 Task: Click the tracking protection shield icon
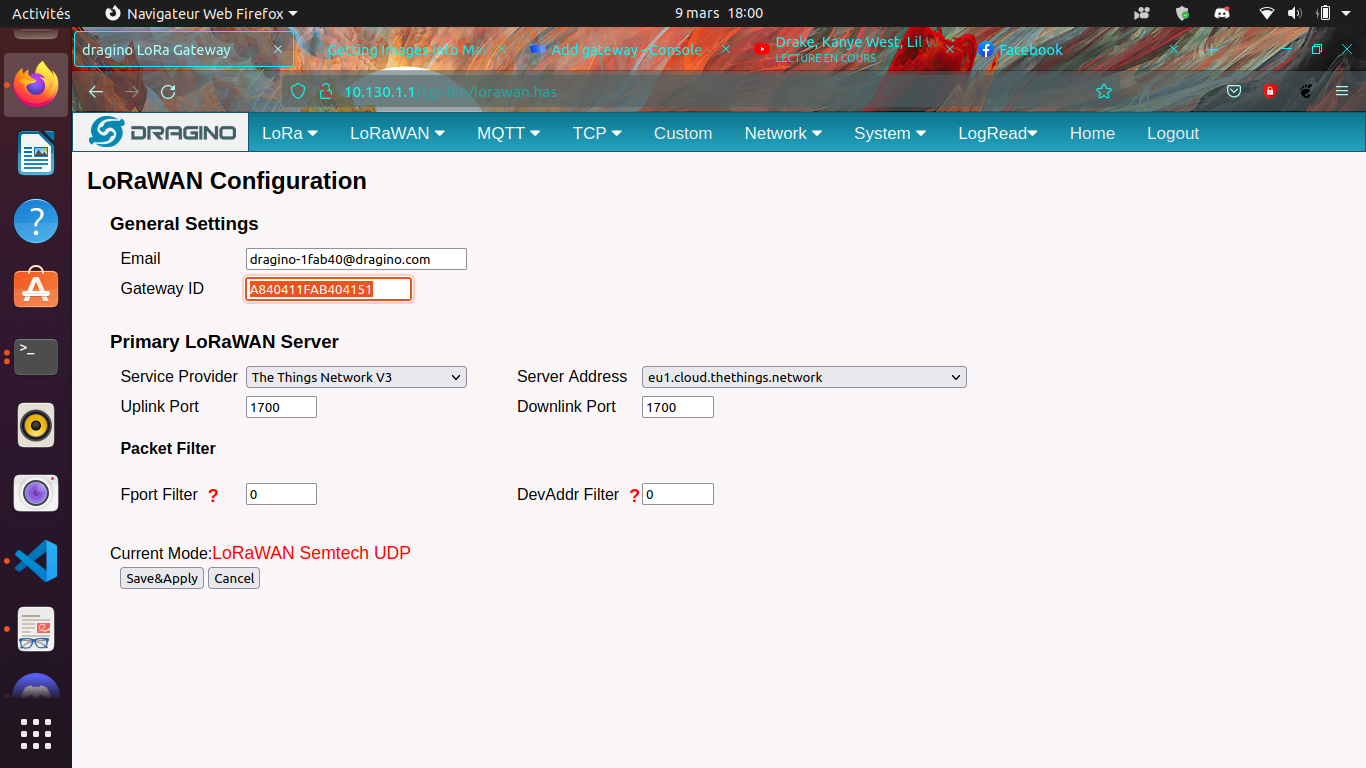tap(297, 92)
